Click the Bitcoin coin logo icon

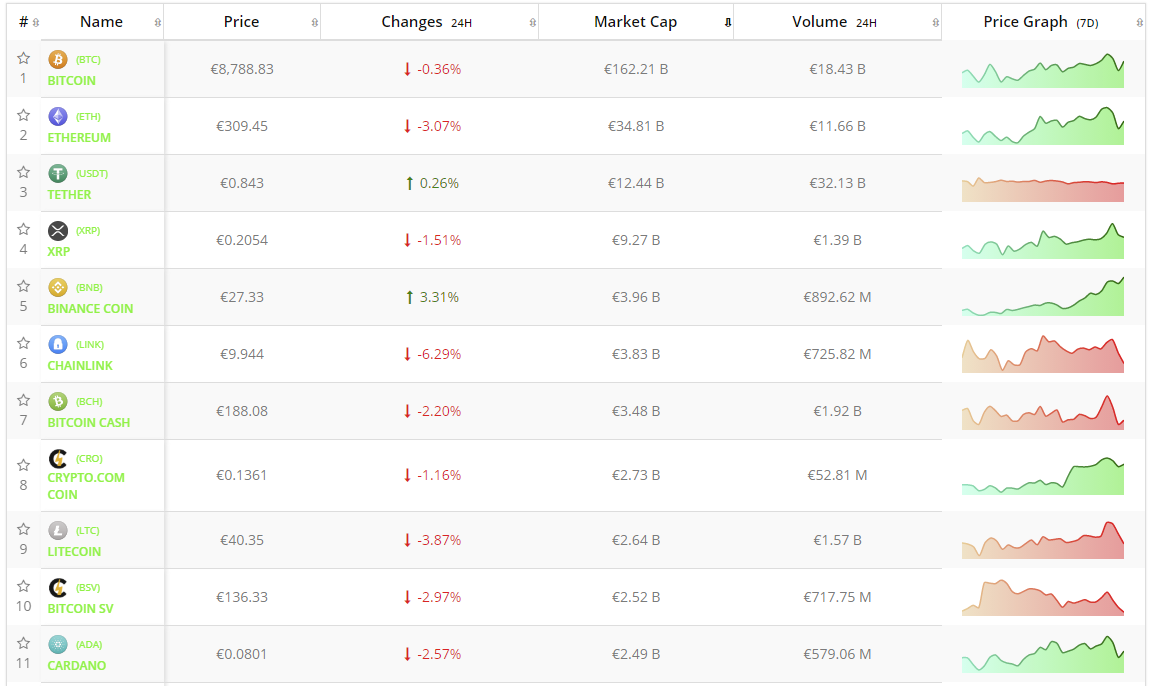[58, 60]
